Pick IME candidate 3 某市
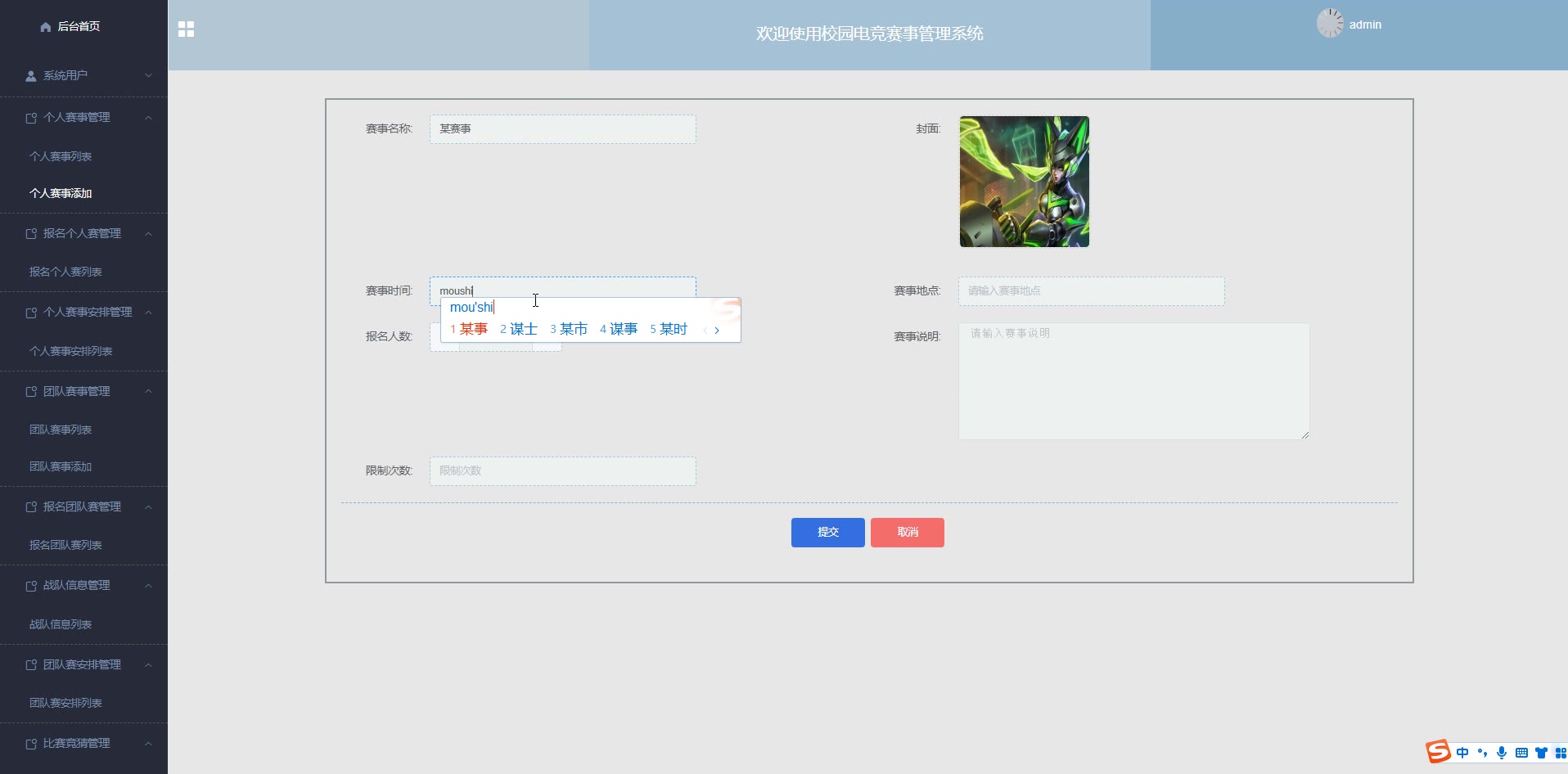 click(x=569, y=330)
